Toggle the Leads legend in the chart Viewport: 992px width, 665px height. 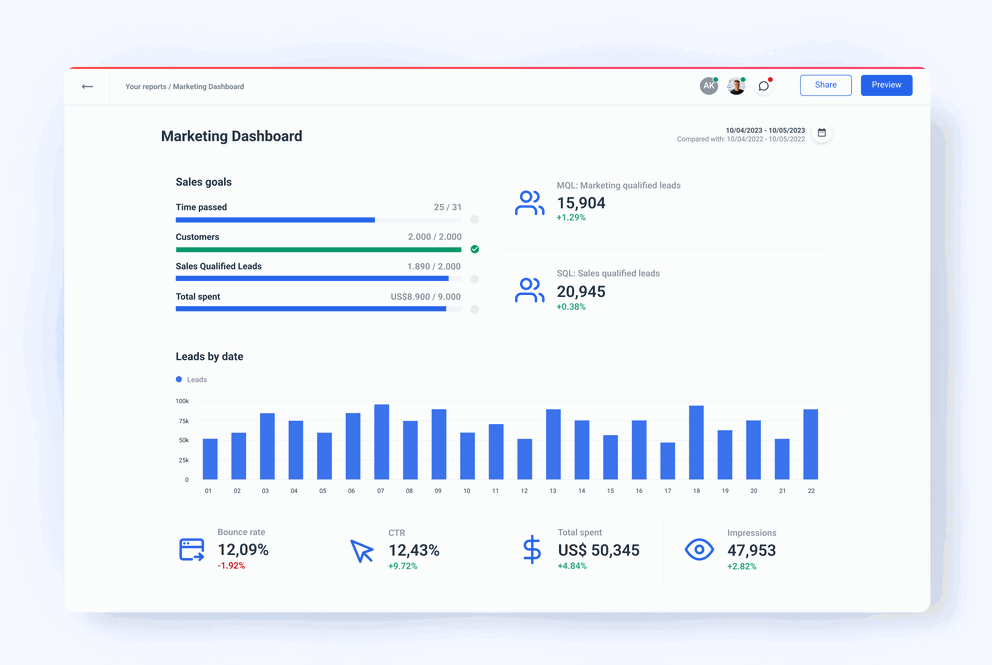pos(190,379)
